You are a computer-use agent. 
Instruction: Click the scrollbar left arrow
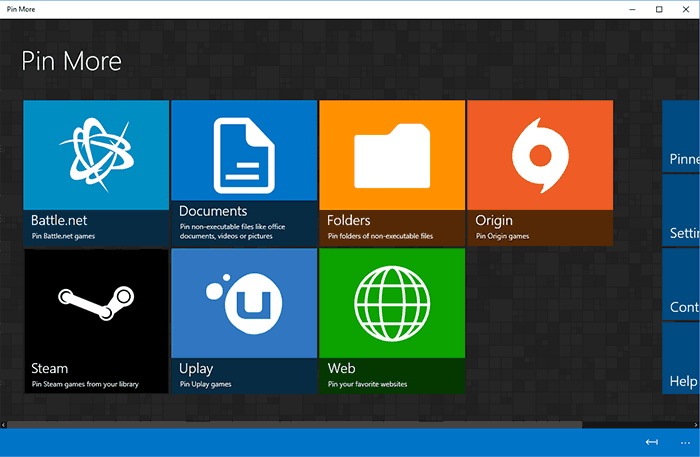click(x=3, y=425)
